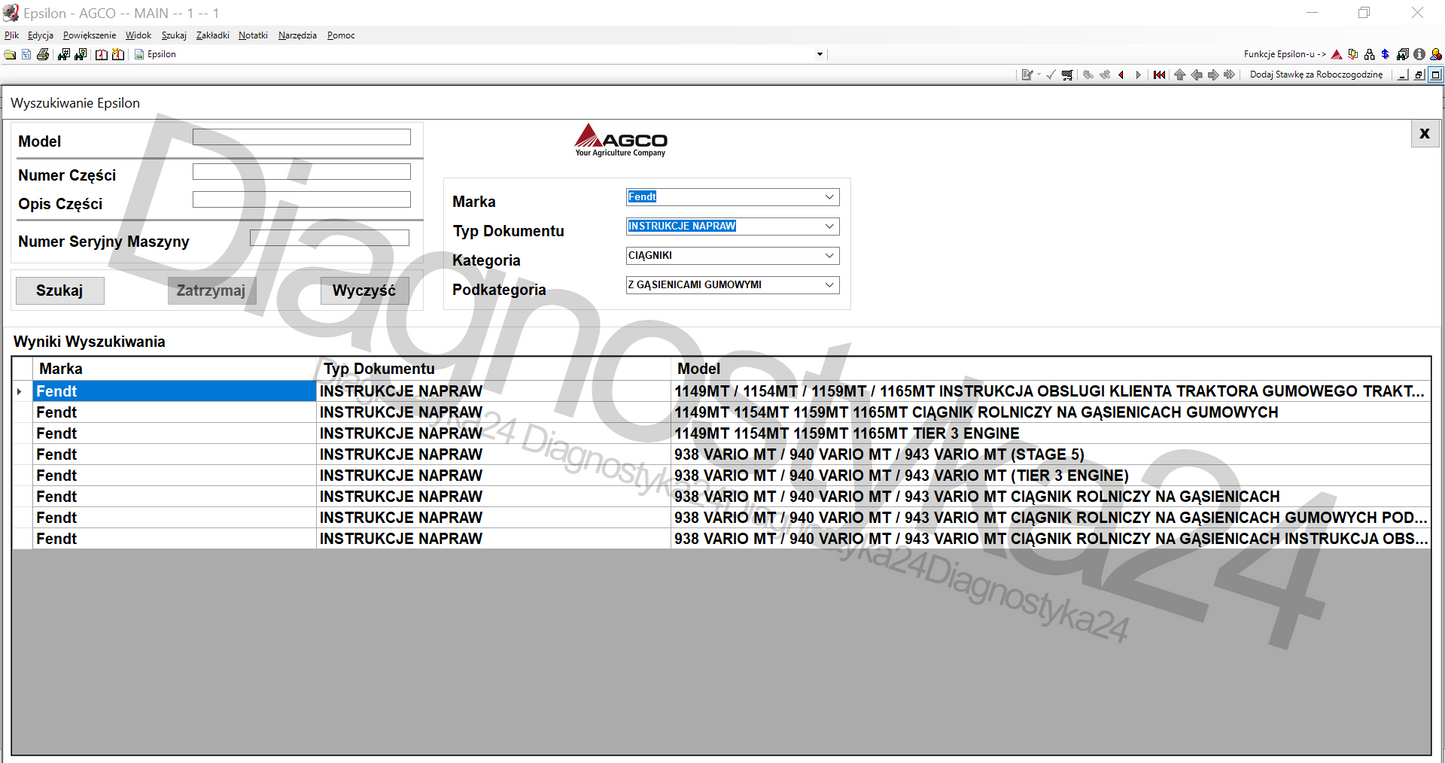Open the Narzędzia menu
Image resolution: width=1445 pixels, height=763 pixels.
click(x=298, y=35)
